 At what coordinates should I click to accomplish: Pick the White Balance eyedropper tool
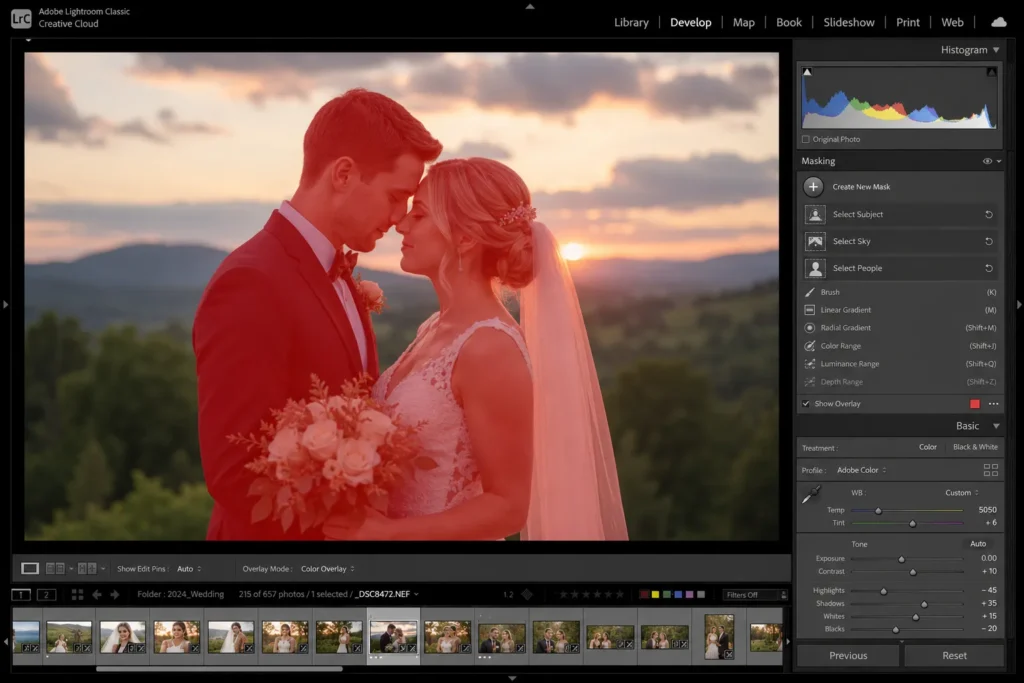pos(811,495)
